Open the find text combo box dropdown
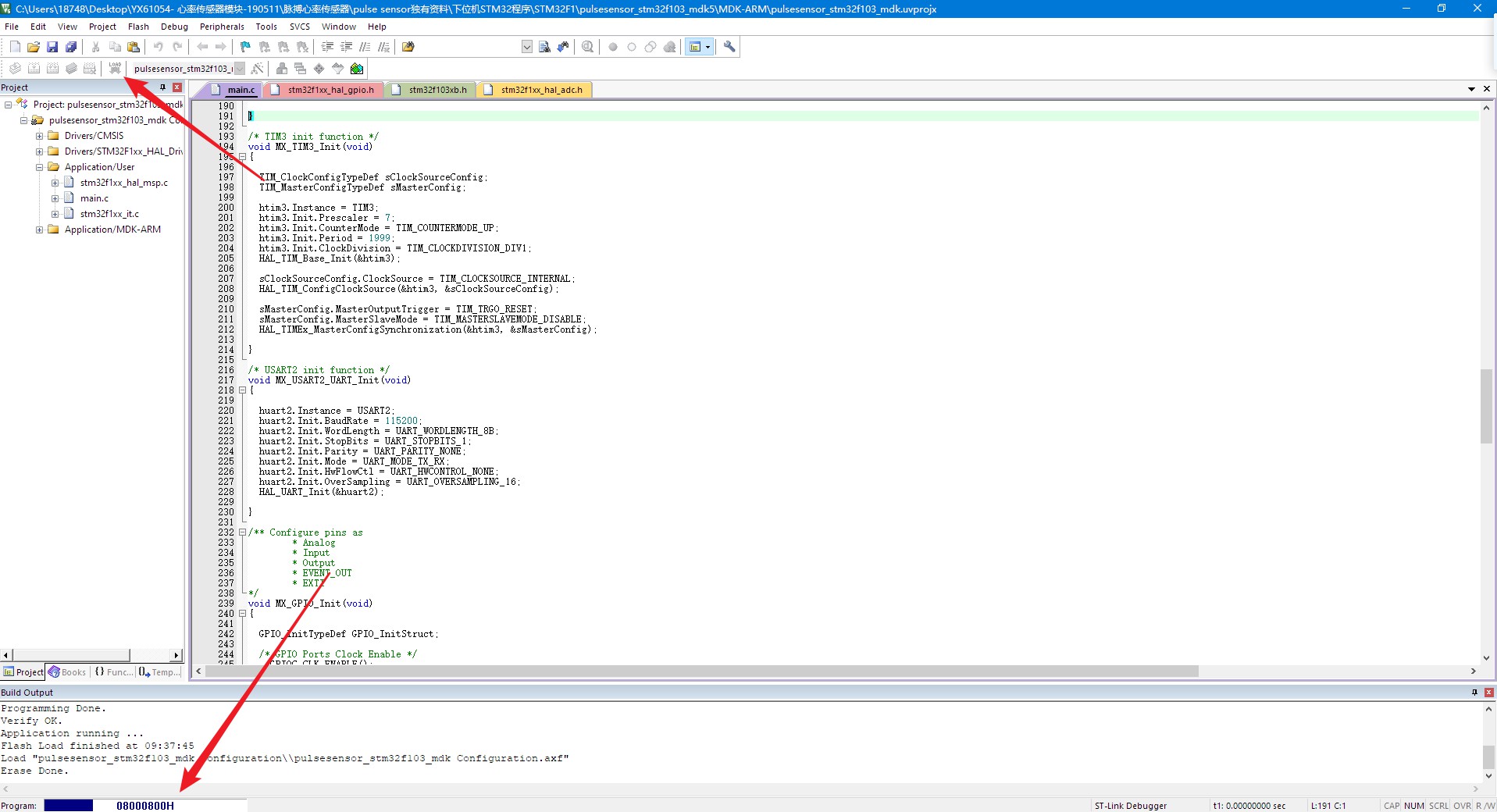The image size is (1497, 812). click(527, 47)
